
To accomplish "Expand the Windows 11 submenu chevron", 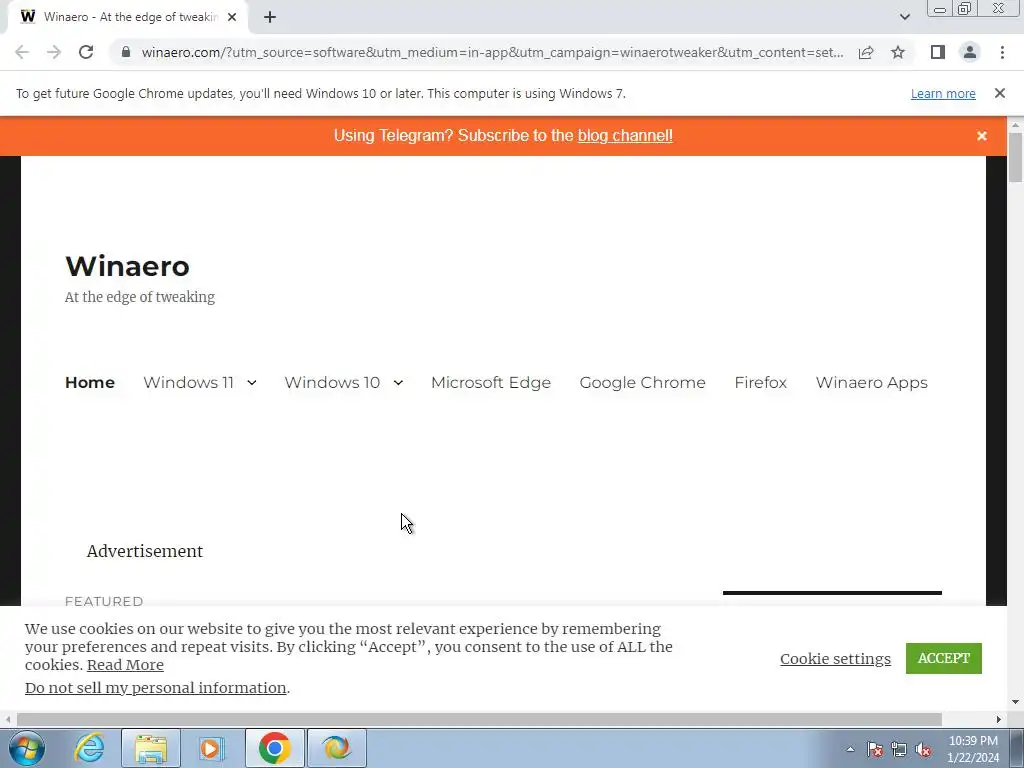I will coord(251,383).
